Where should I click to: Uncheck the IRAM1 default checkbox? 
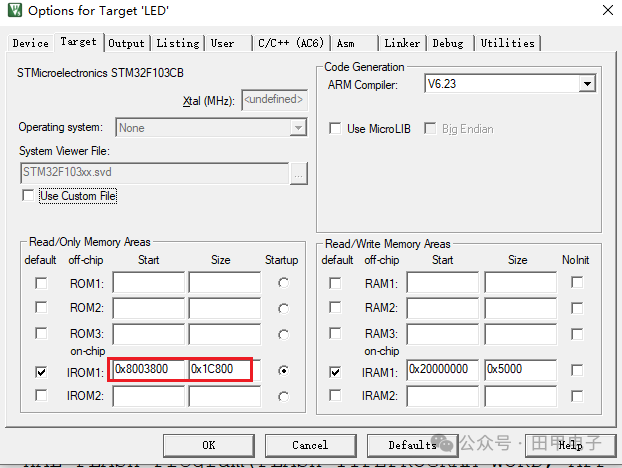coord(335,372)
